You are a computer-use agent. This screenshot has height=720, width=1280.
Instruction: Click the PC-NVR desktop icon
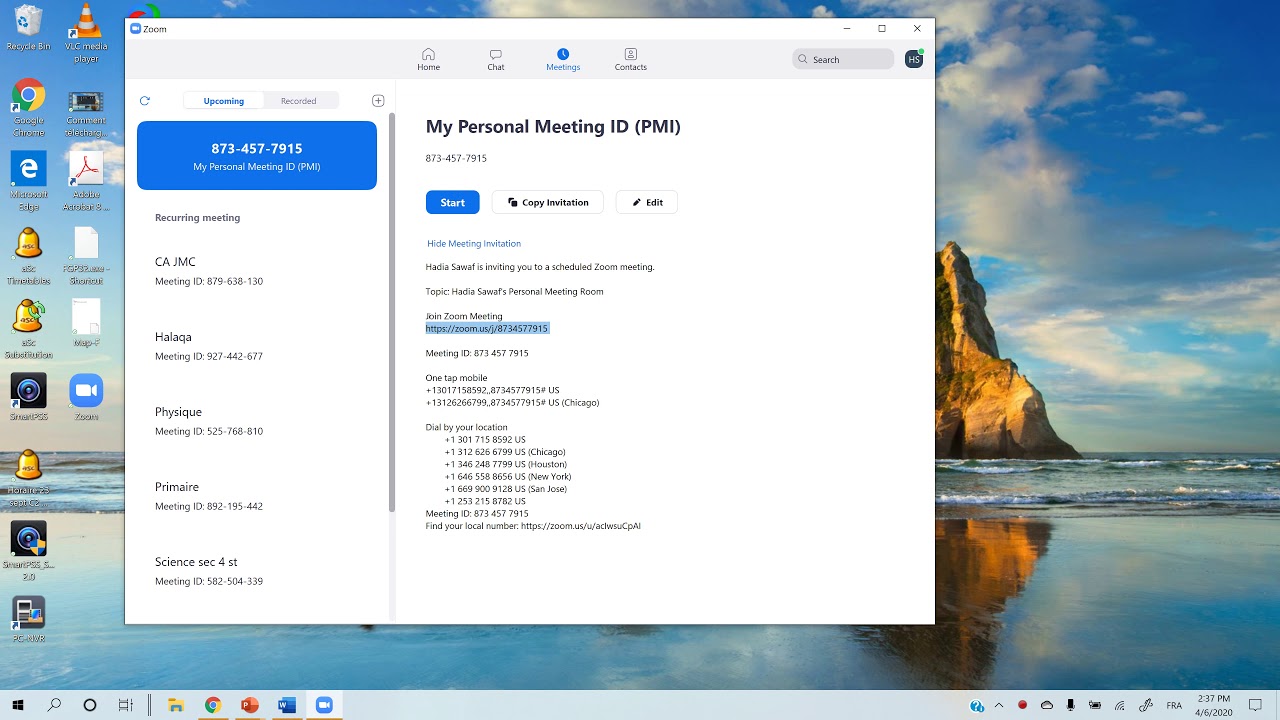[x=28, y=620]
